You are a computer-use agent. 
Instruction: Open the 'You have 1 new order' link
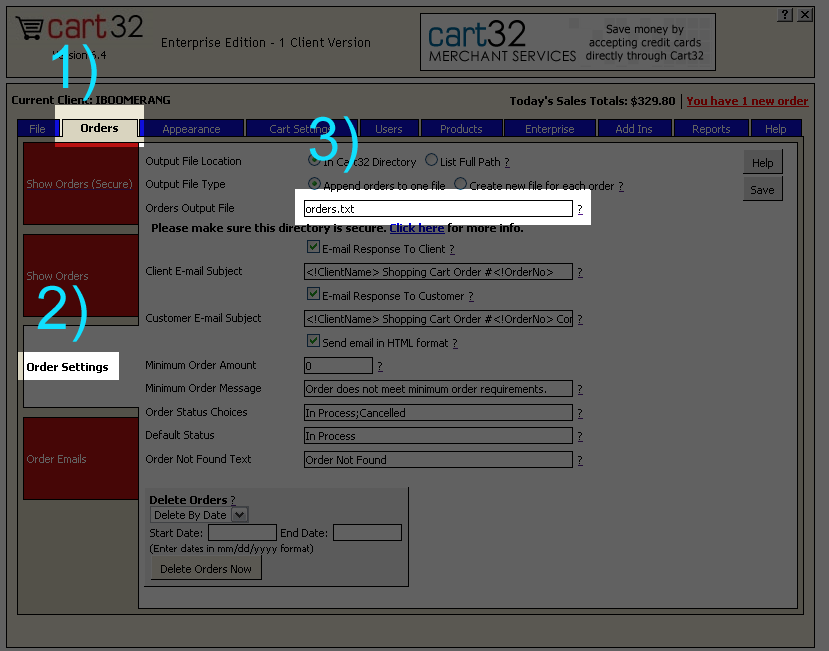[747, 101]
